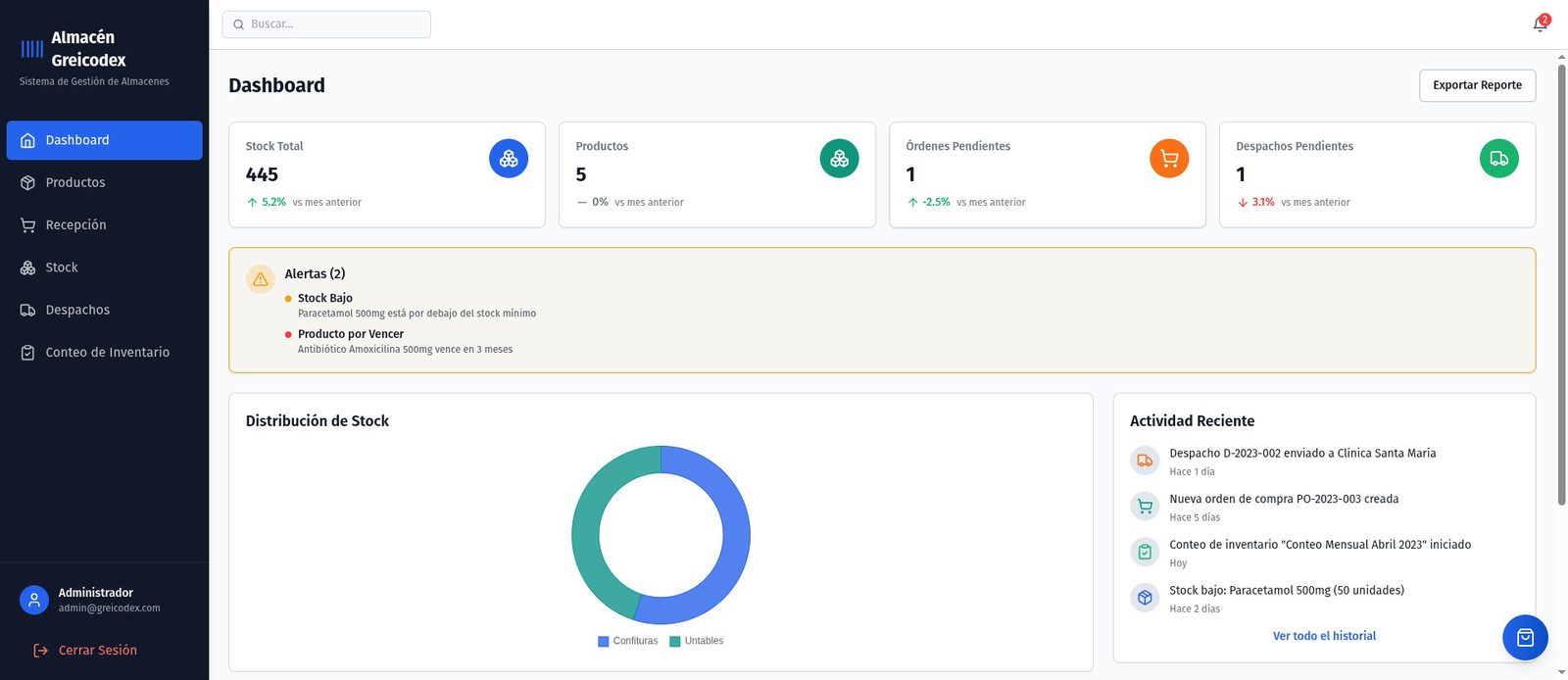Select Conteo de Inventario menu item

click(104, 353)
